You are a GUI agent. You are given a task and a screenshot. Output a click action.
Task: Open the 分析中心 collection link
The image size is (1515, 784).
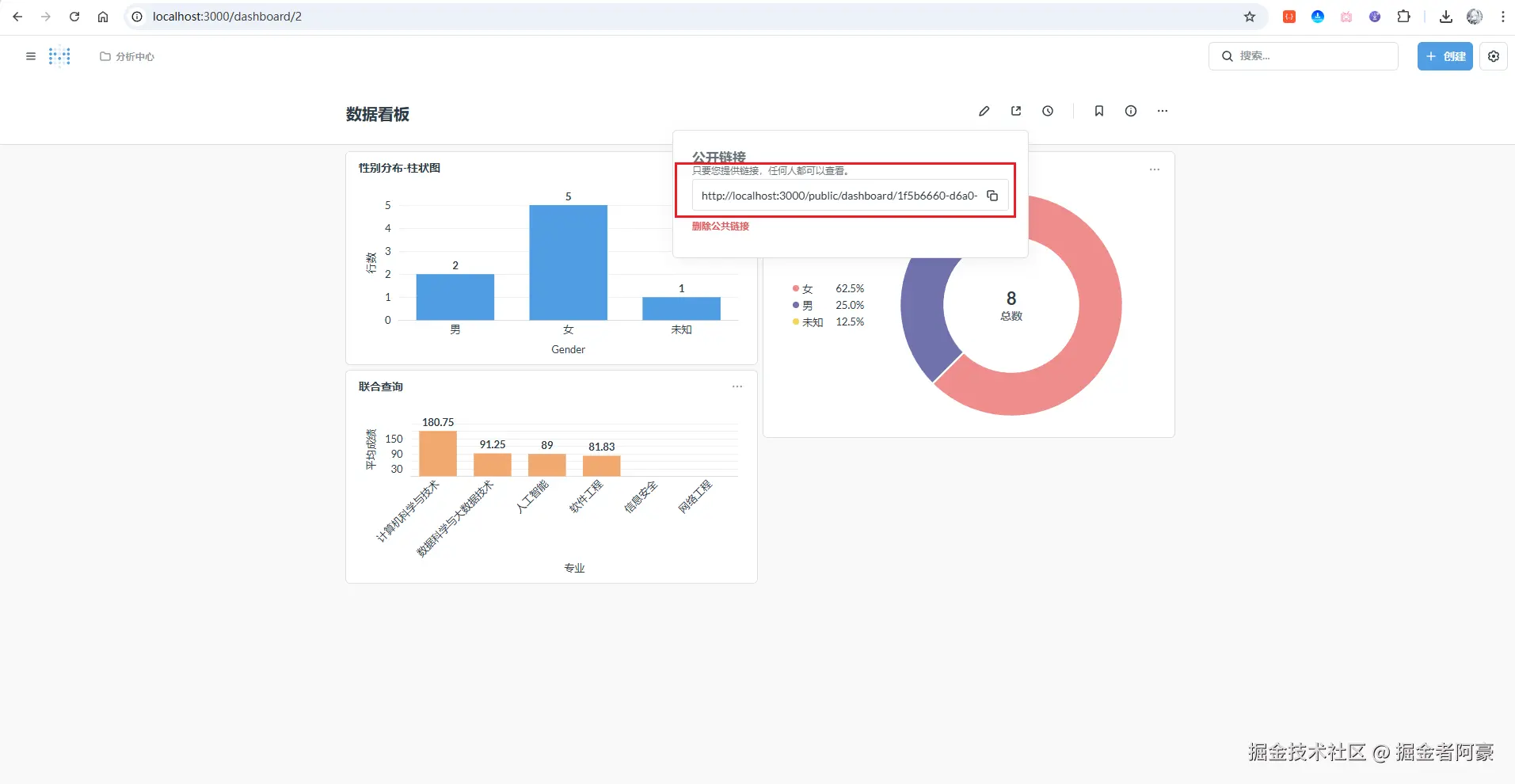pos(128,56)
